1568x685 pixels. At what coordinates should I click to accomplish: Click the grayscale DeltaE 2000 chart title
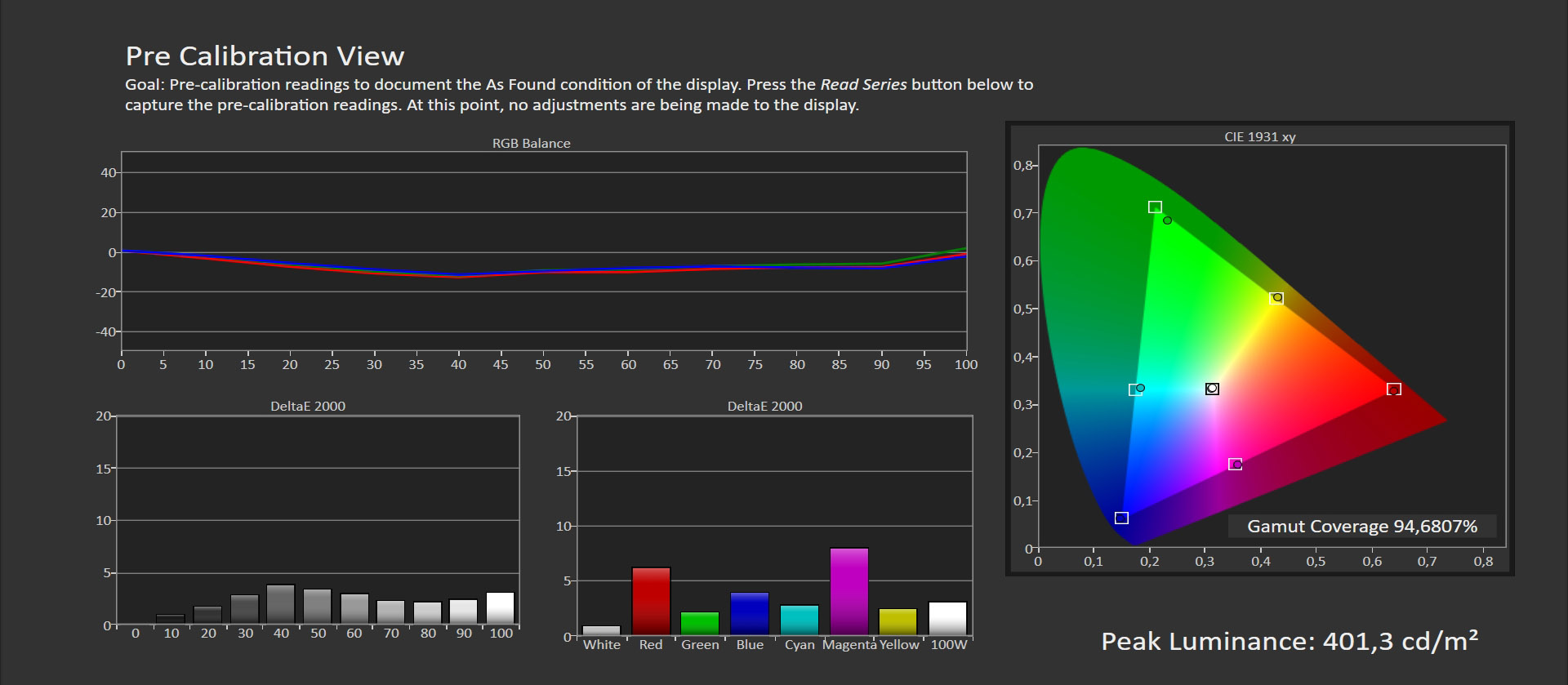[x=308, y=406]
